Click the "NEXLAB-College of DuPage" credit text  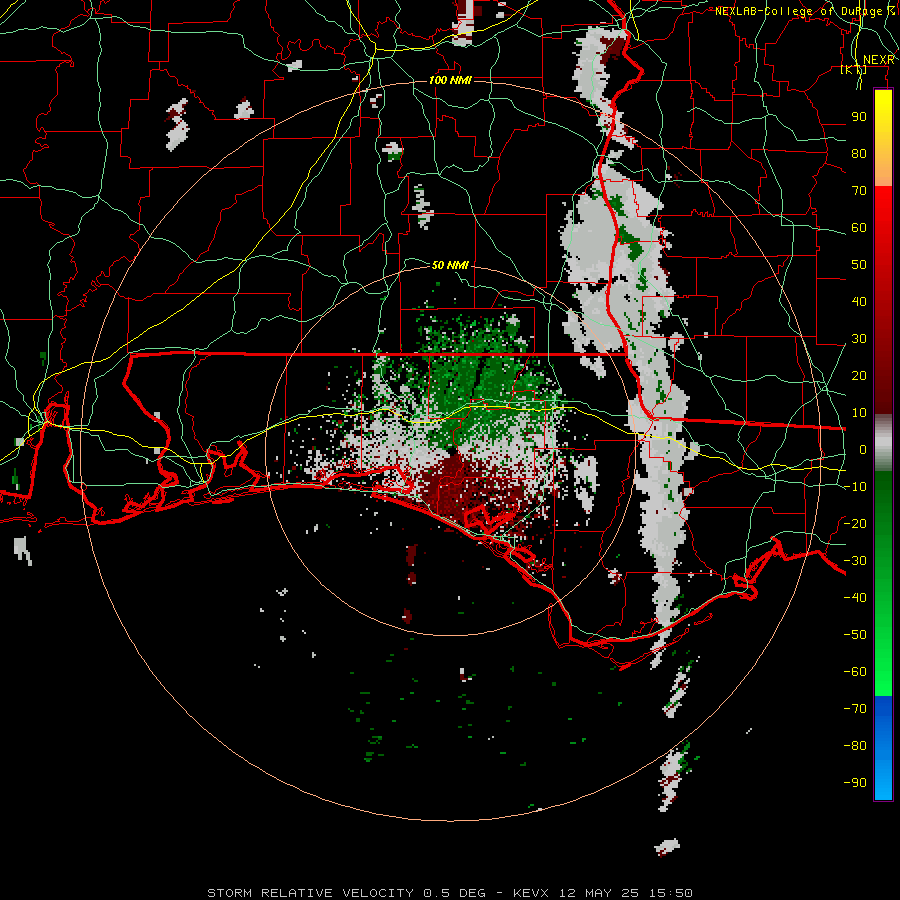click(800, 11)
